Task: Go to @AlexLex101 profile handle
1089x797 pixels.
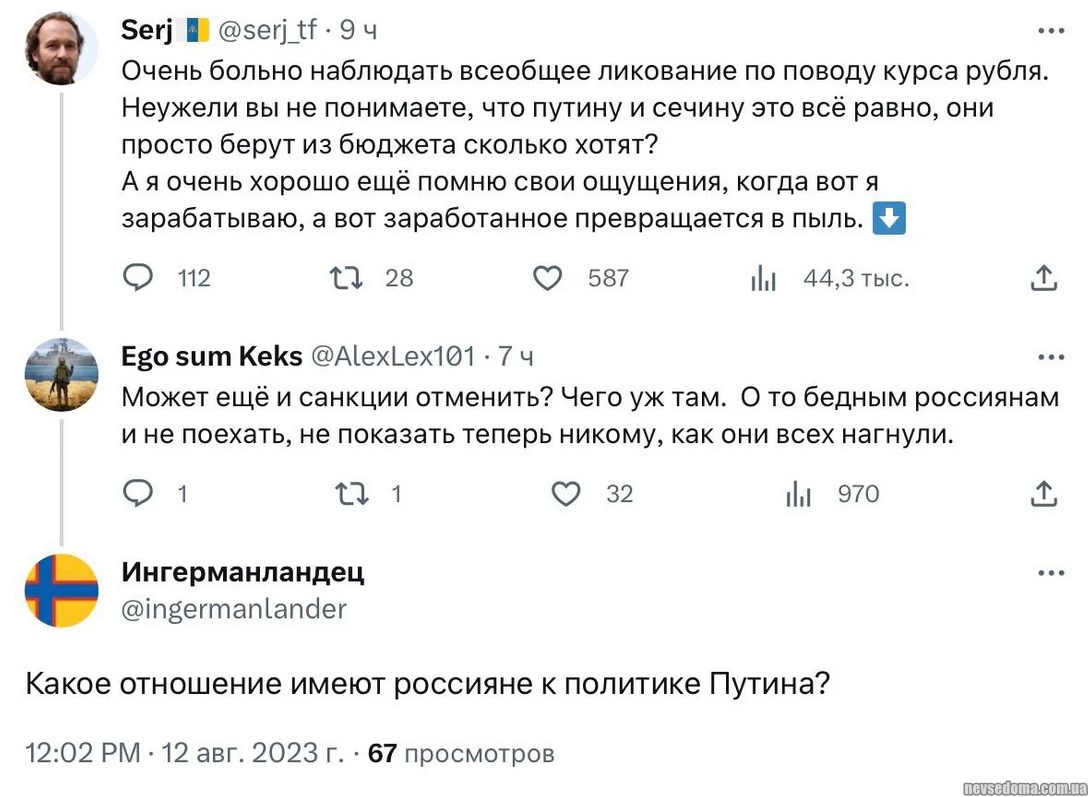Action: click(x=394, y=357)
